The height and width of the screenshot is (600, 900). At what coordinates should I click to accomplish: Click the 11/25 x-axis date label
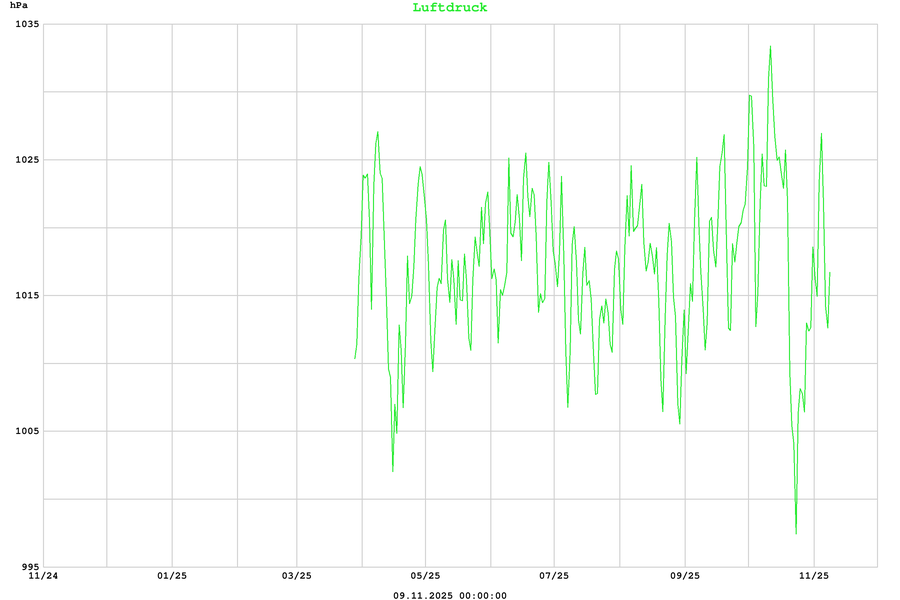click(814, 576)
